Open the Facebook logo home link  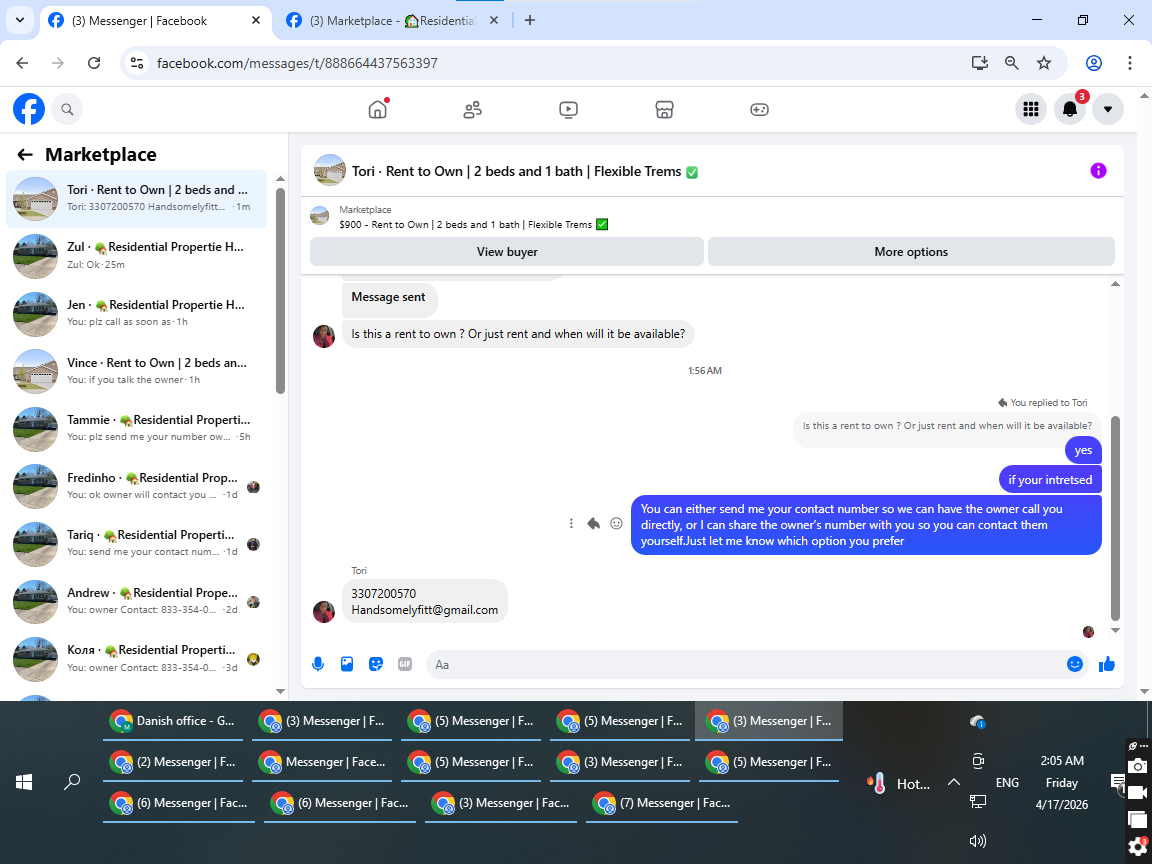[x=29, y=109]
